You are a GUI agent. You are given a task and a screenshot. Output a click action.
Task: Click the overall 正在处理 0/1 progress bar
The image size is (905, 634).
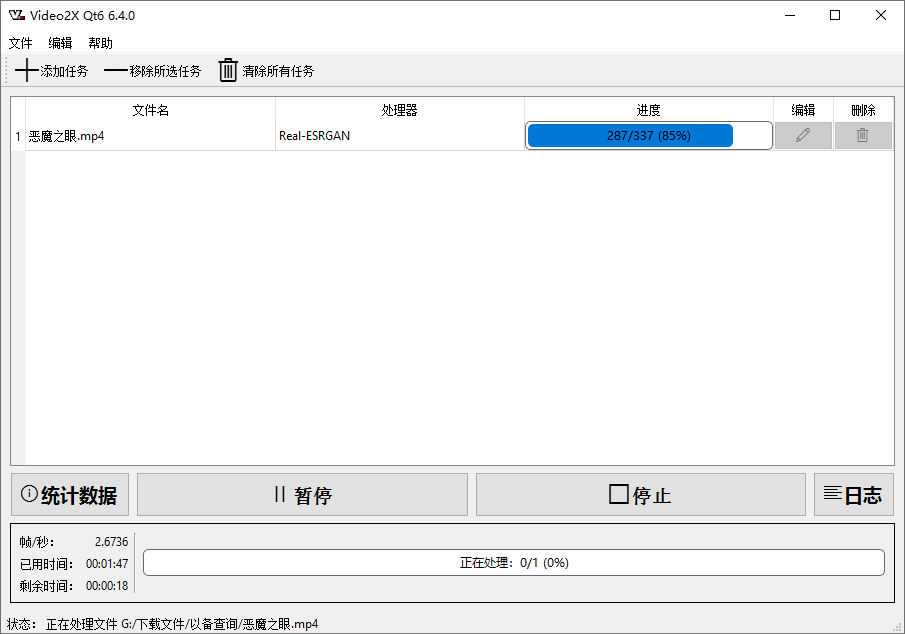click(x=514, y=563)
